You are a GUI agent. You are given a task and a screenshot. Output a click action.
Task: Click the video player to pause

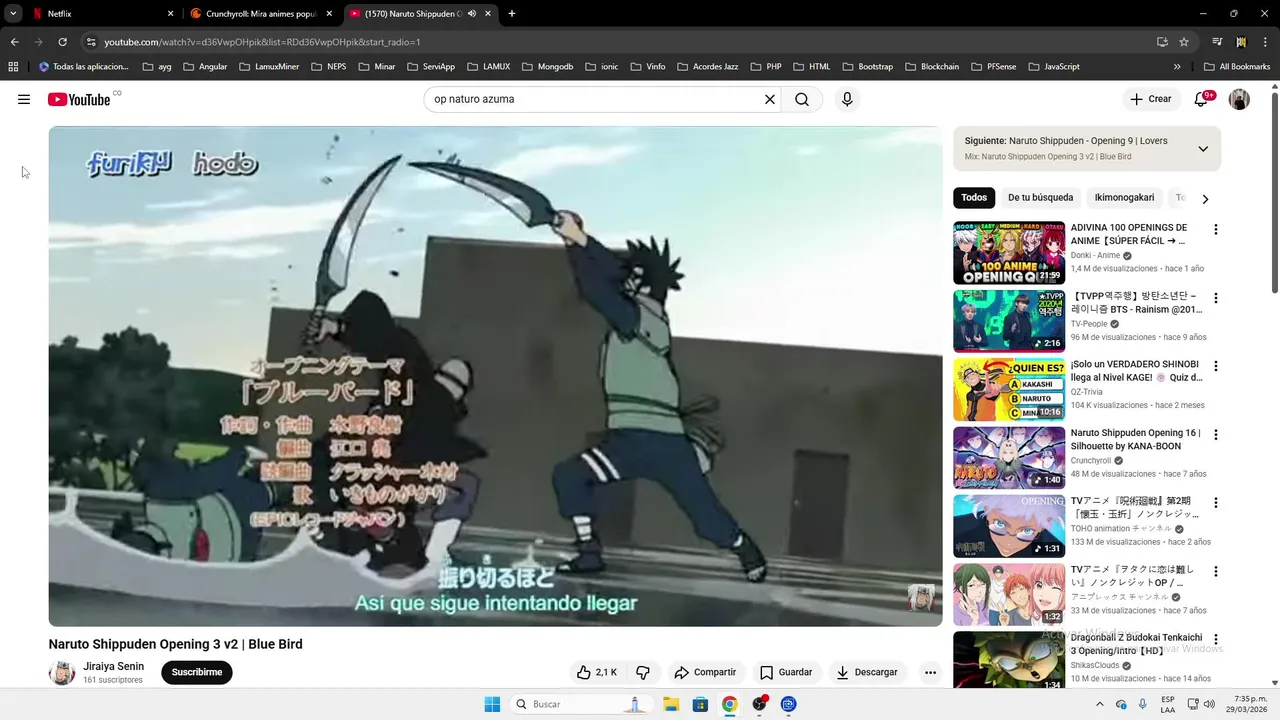click(x=495, y=376)
